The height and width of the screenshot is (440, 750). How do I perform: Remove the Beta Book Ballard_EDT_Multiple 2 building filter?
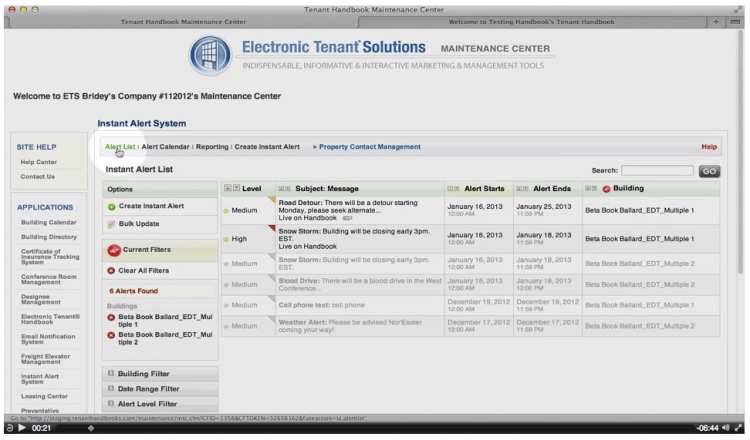(111, 336)
